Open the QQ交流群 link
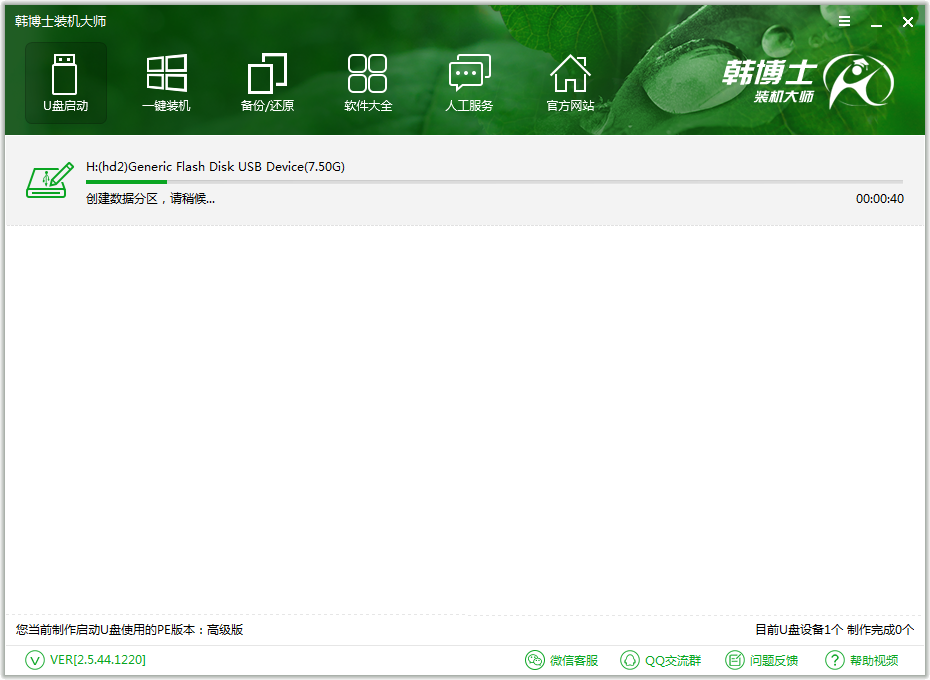 [x=673, y=660]
